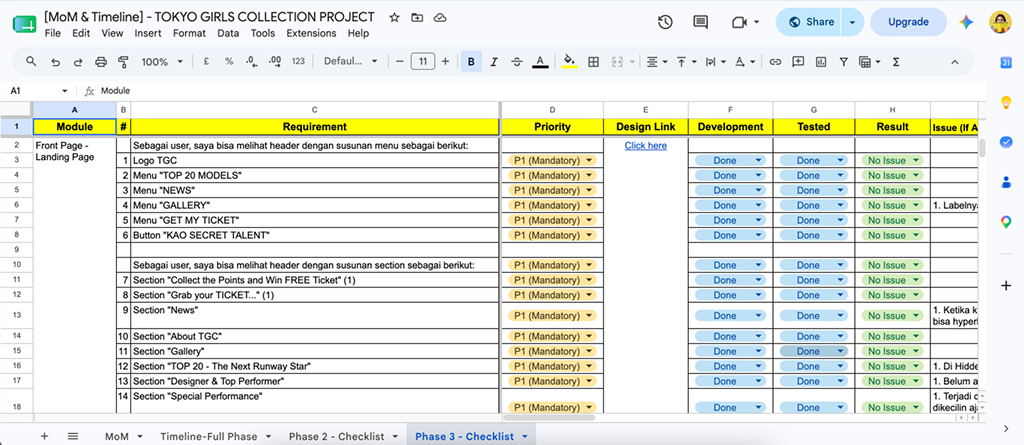
Task: Open the "Click here" design link
Action: coord(645,146)
